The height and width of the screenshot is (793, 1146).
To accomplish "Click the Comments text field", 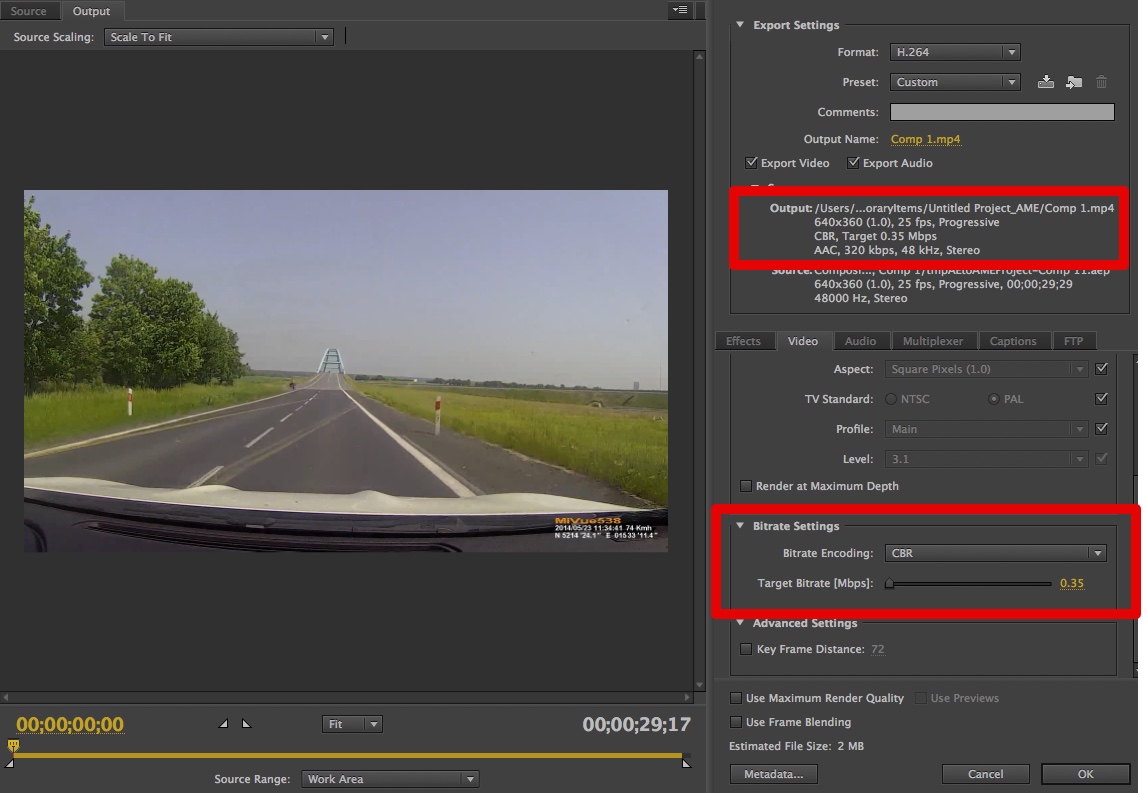I will click(x=1001, y=112).
